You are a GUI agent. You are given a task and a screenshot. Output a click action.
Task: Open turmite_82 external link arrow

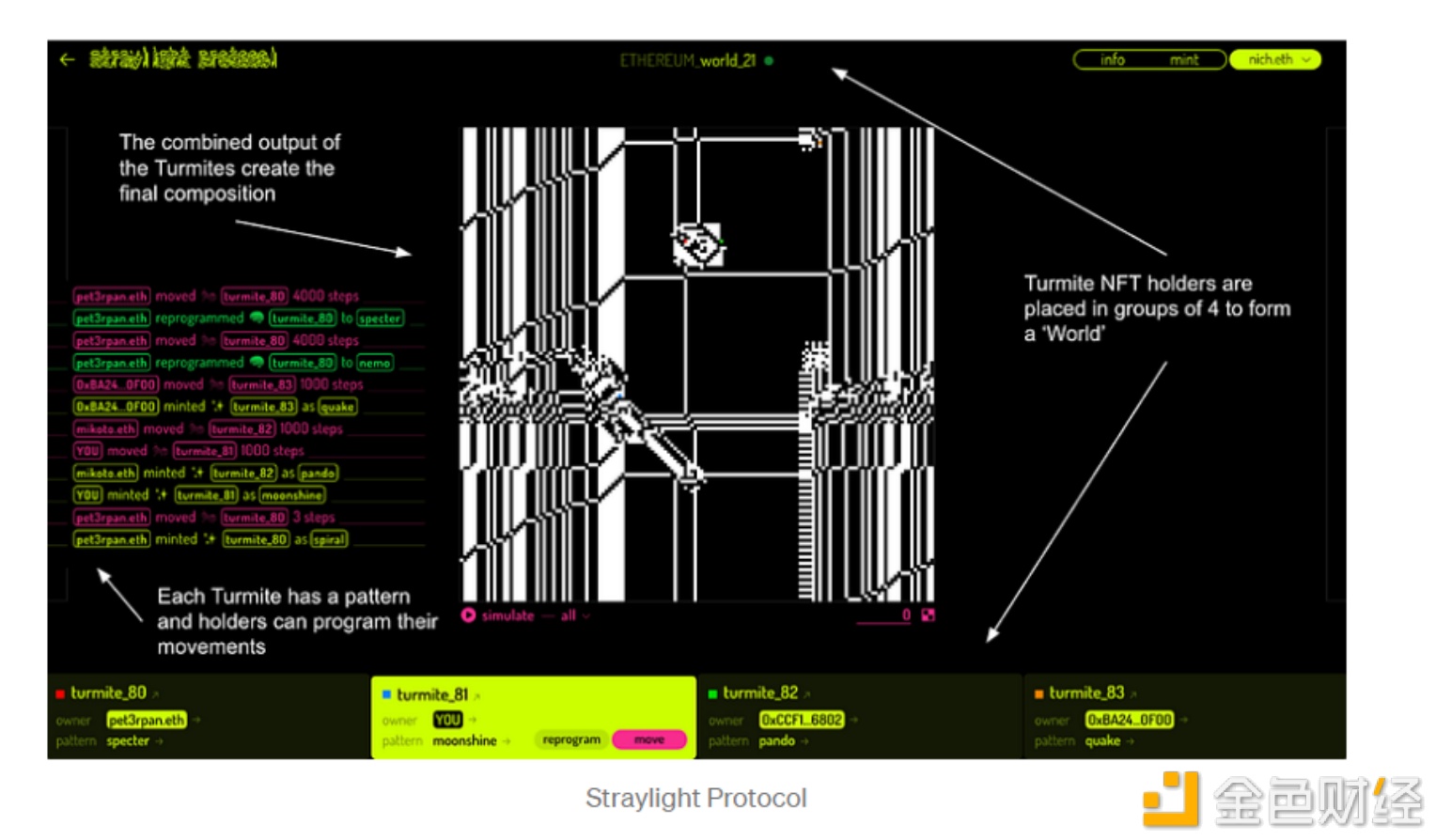click(807, 694)
